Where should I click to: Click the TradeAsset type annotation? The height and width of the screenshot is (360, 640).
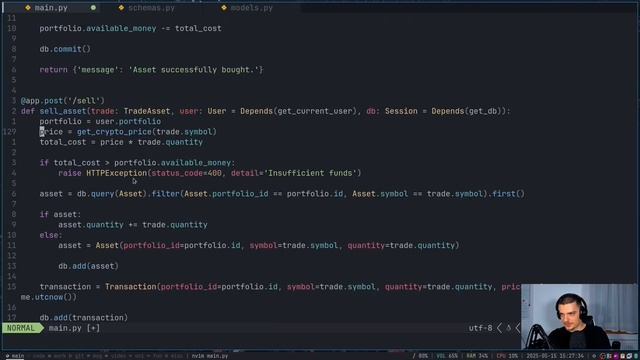pyautogui.click(x=147, y=111)
